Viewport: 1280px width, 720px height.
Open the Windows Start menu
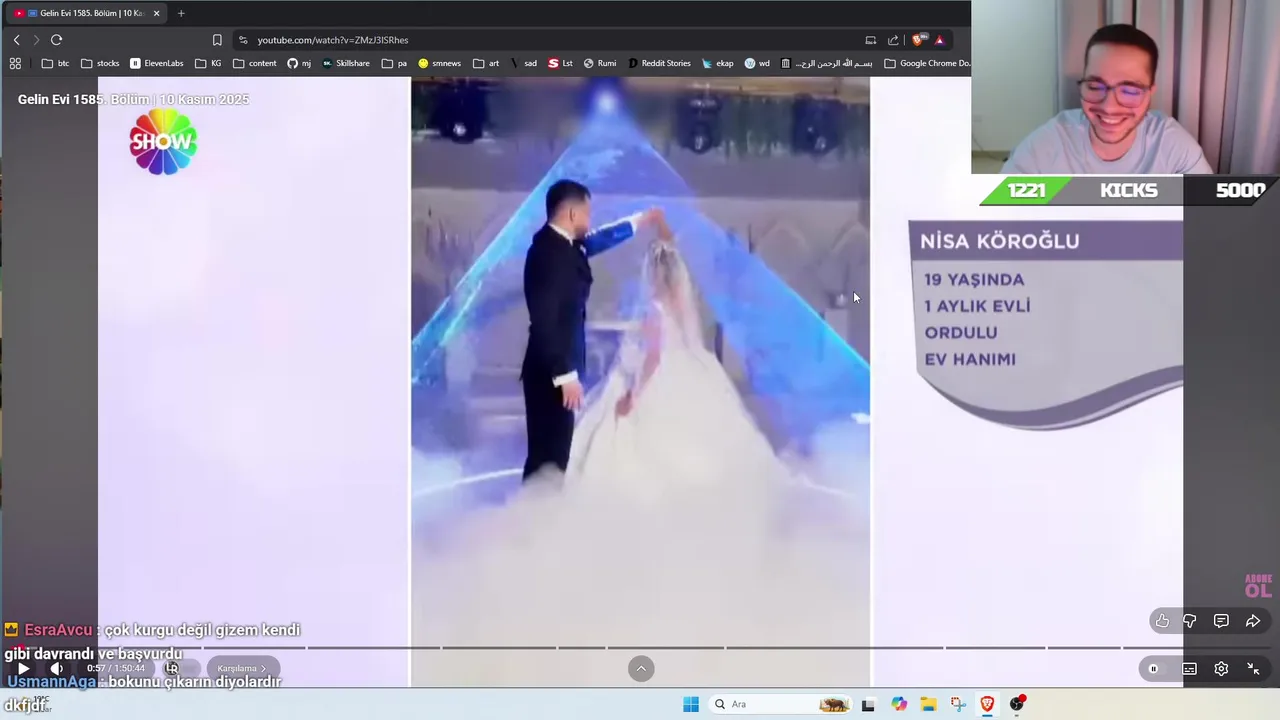pos(691,704)
